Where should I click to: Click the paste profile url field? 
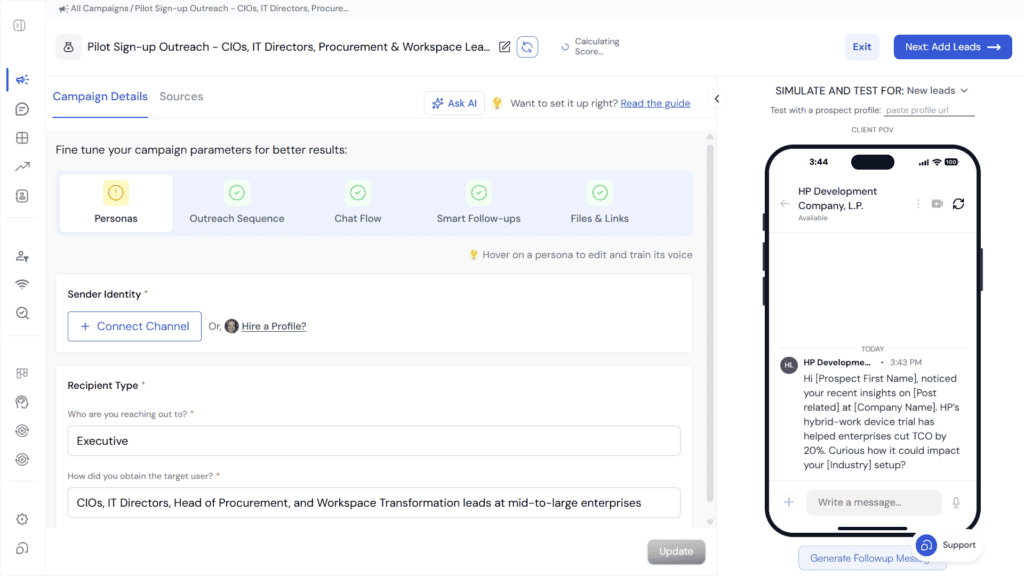tap(929, 110)
